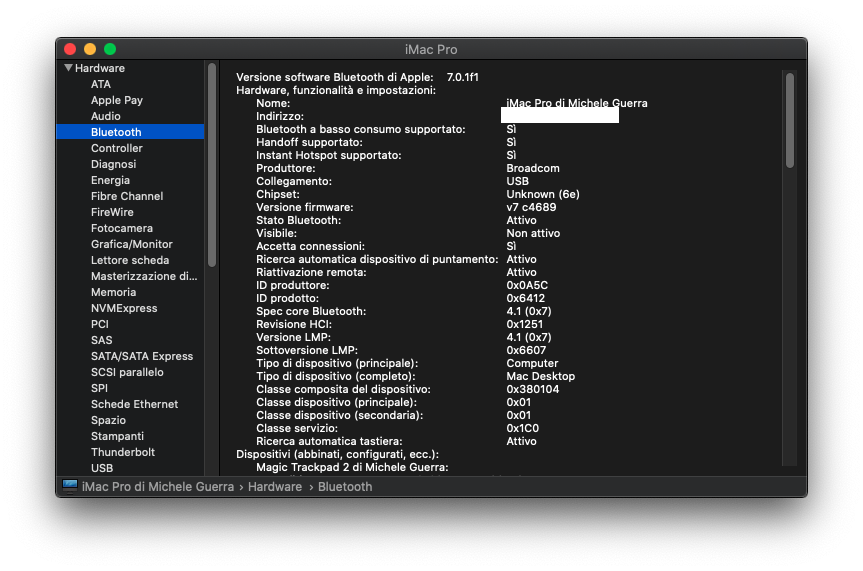This screenshot has width=863, height=571.
Task: Select the highlighted Bluetooth entry
Action: point(130,132)
